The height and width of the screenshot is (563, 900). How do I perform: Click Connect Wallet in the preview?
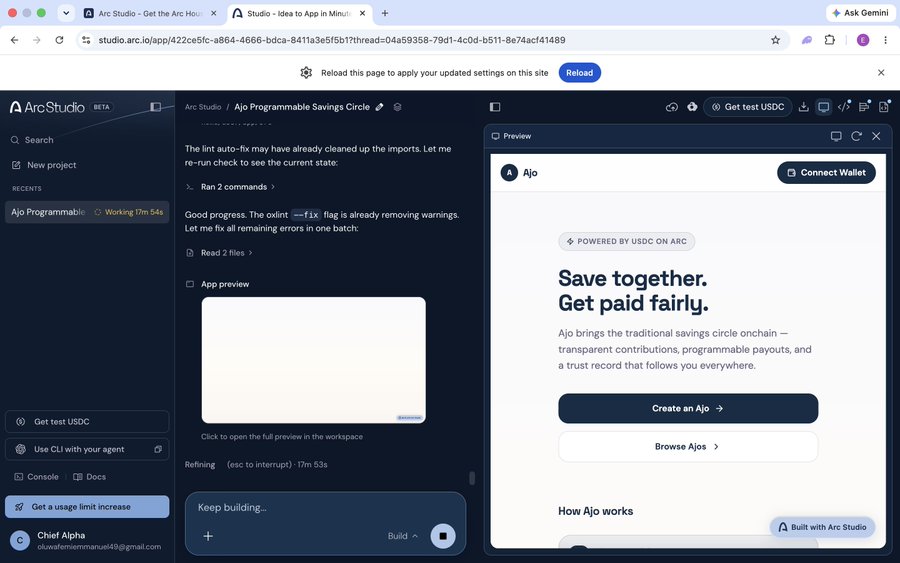(x=826, y=173)
